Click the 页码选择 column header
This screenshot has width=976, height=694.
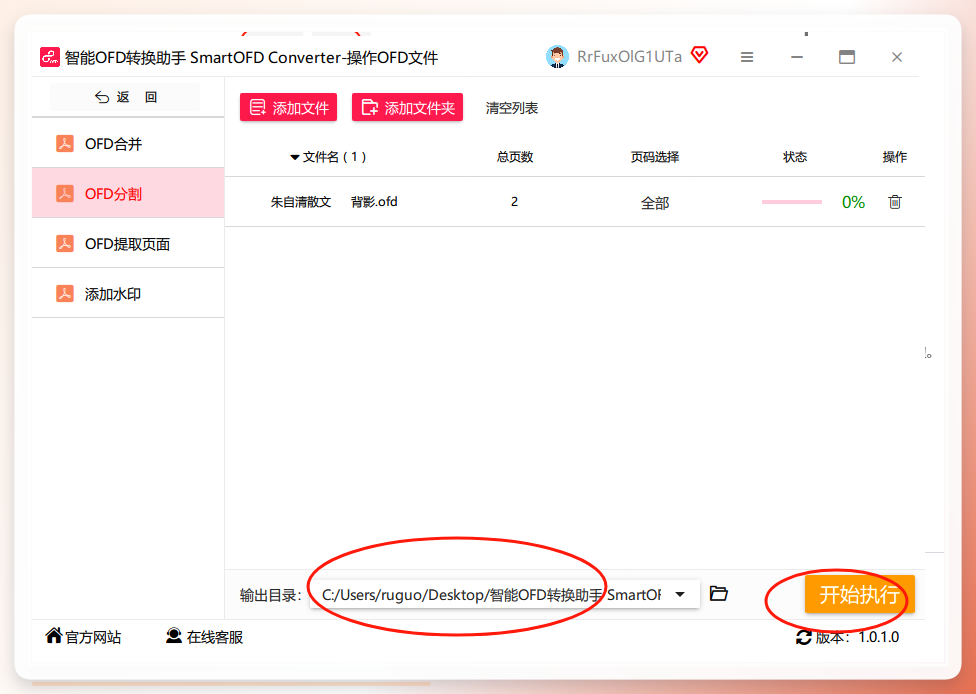click(655, 157)
